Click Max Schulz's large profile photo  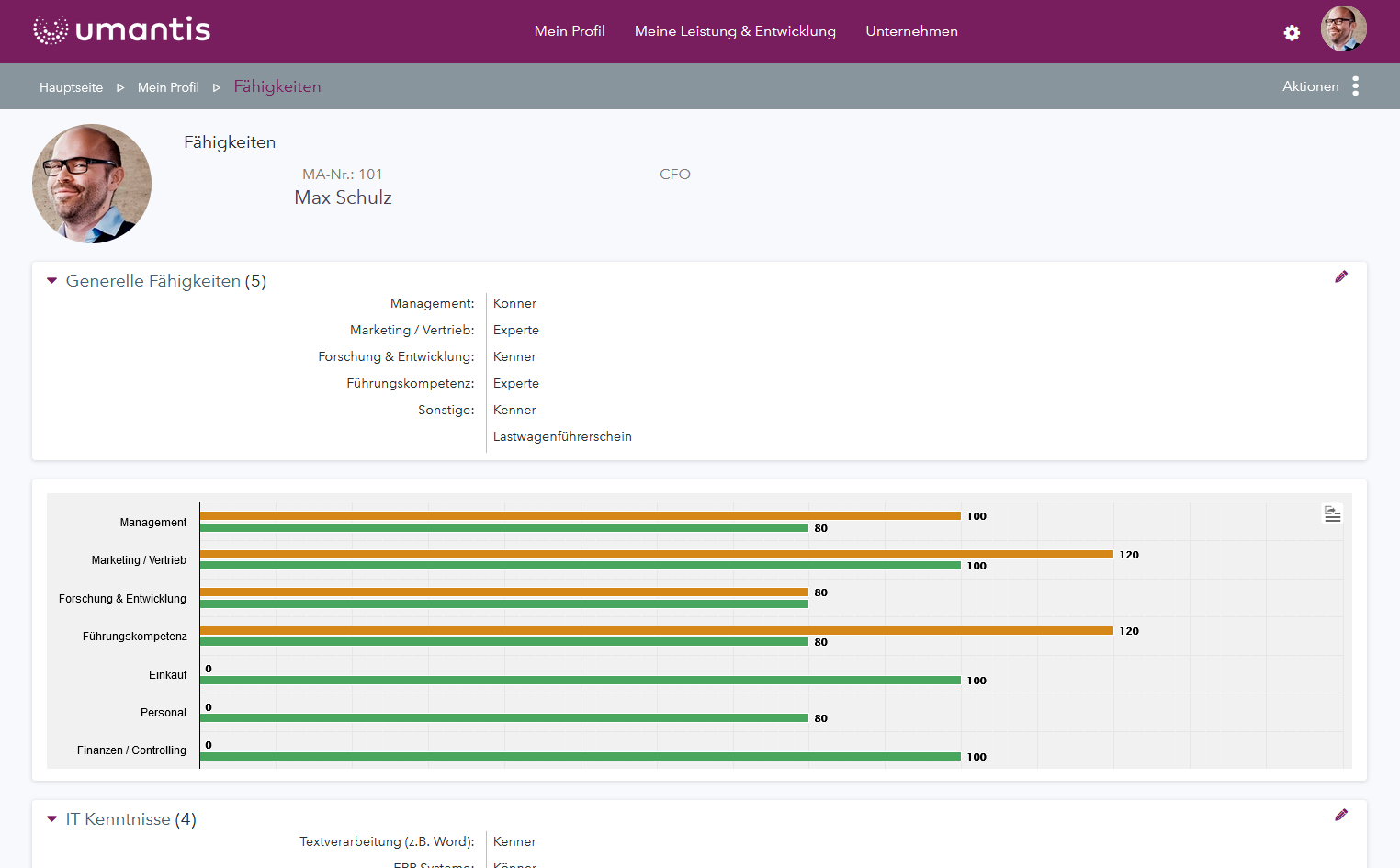pyautogui.click(x=92, y=184)
